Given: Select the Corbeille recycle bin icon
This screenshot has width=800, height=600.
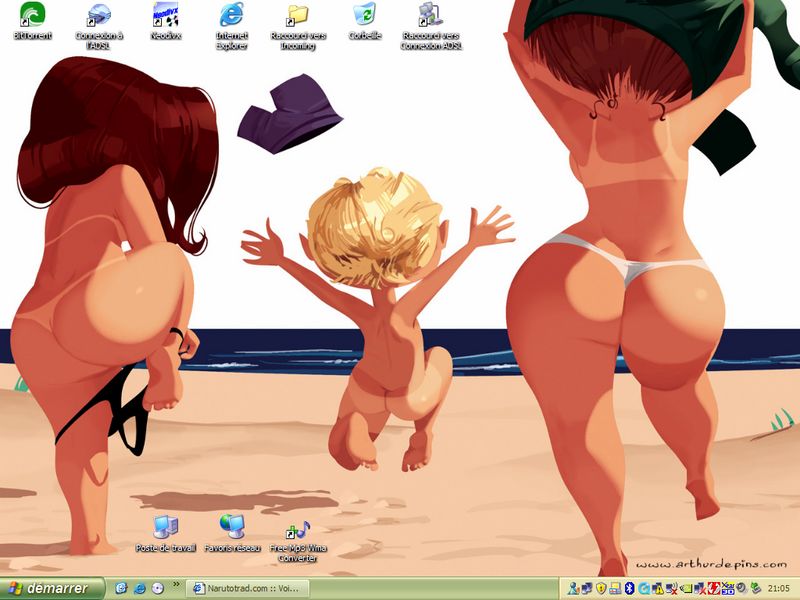Looking at the screenshot, I should pyautogui.click(x=365, y=21).
